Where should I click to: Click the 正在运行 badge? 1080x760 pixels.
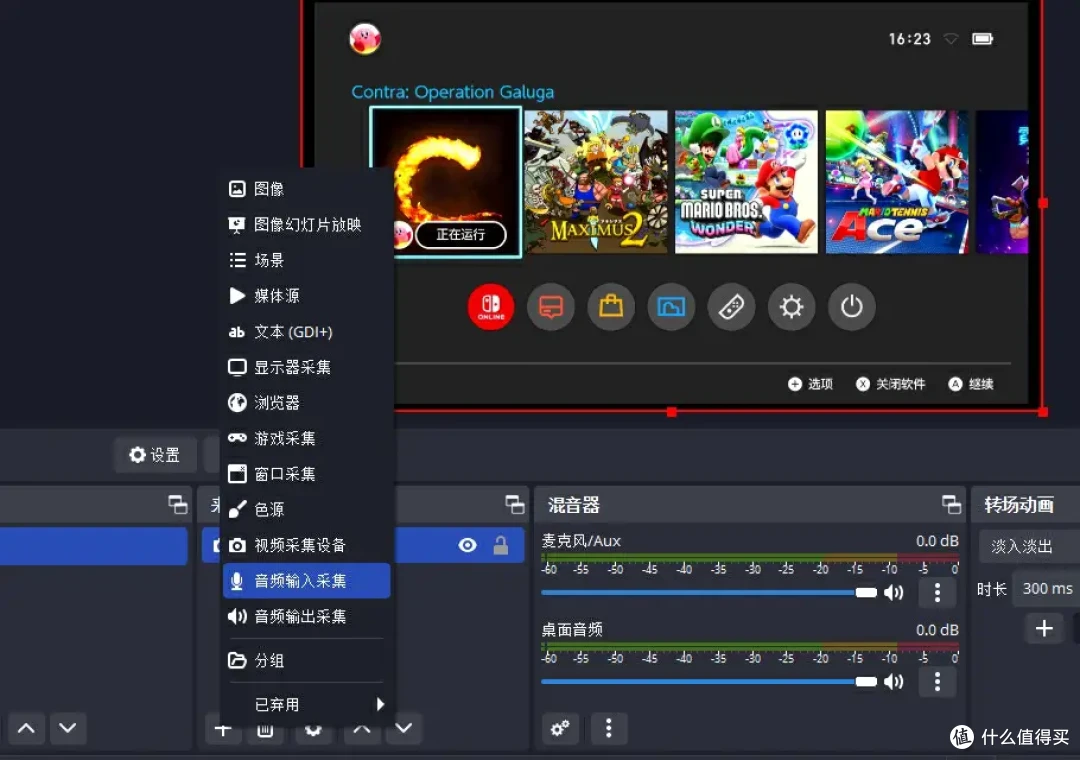[461, 234]
